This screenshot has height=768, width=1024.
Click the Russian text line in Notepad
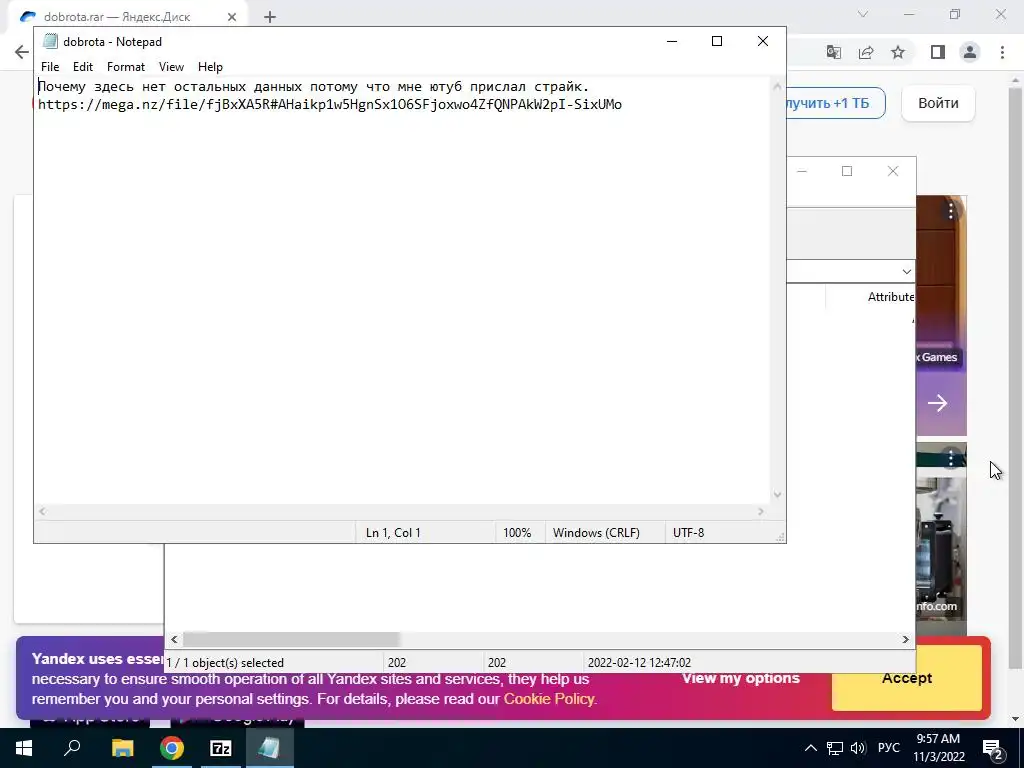[313, 86]
